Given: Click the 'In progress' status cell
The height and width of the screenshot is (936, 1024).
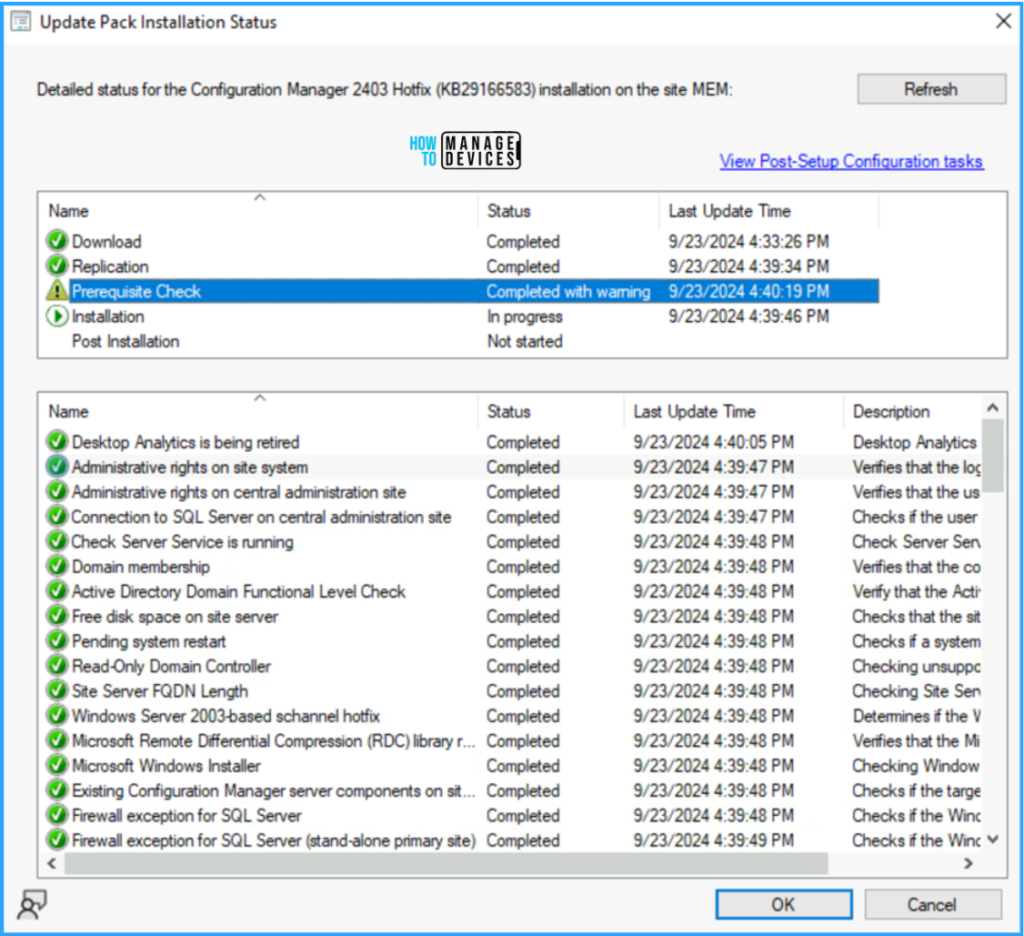Looking at the screenshot, I should click(524, 316).
